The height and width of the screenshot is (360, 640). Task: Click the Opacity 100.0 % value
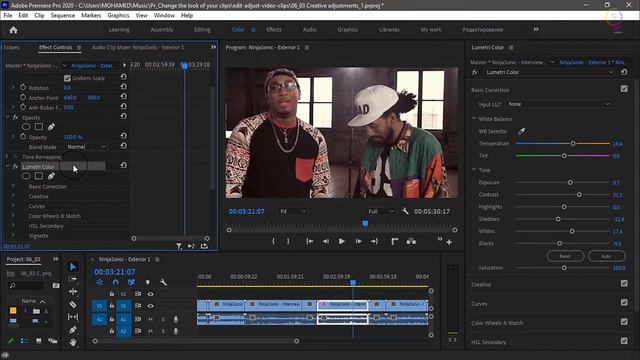point(73,137)
